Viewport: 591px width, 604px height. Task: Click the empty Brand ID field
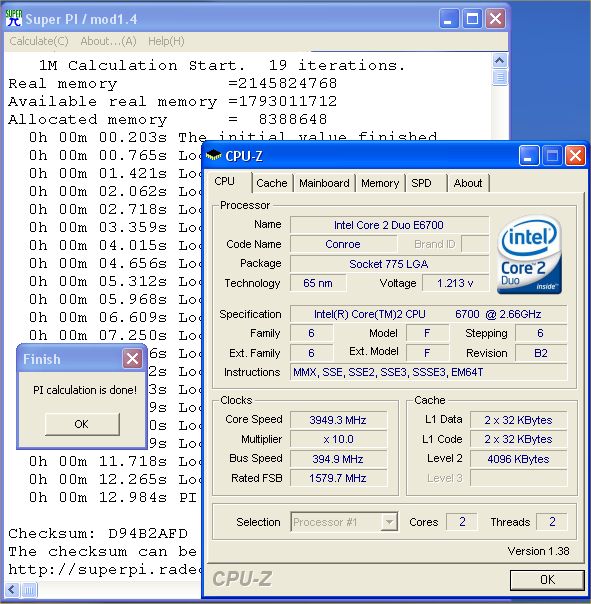[475, 244]
